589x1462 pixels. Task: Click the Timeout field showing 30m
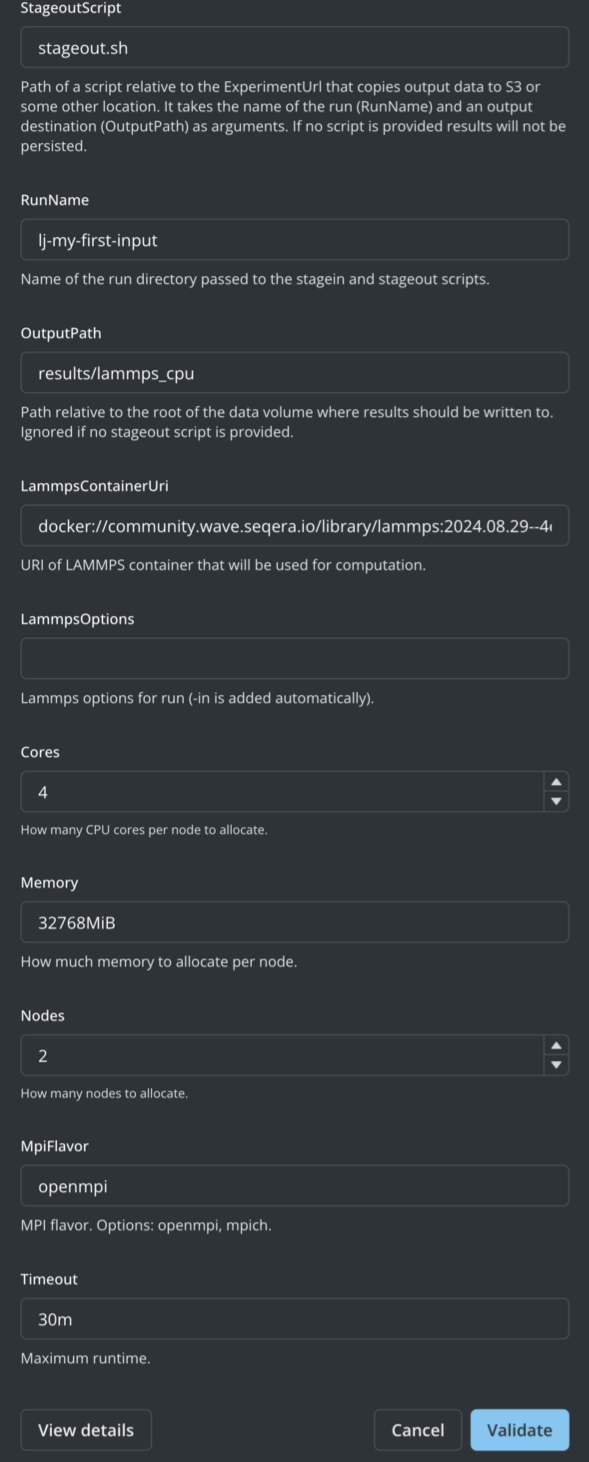click(294, 1318)
